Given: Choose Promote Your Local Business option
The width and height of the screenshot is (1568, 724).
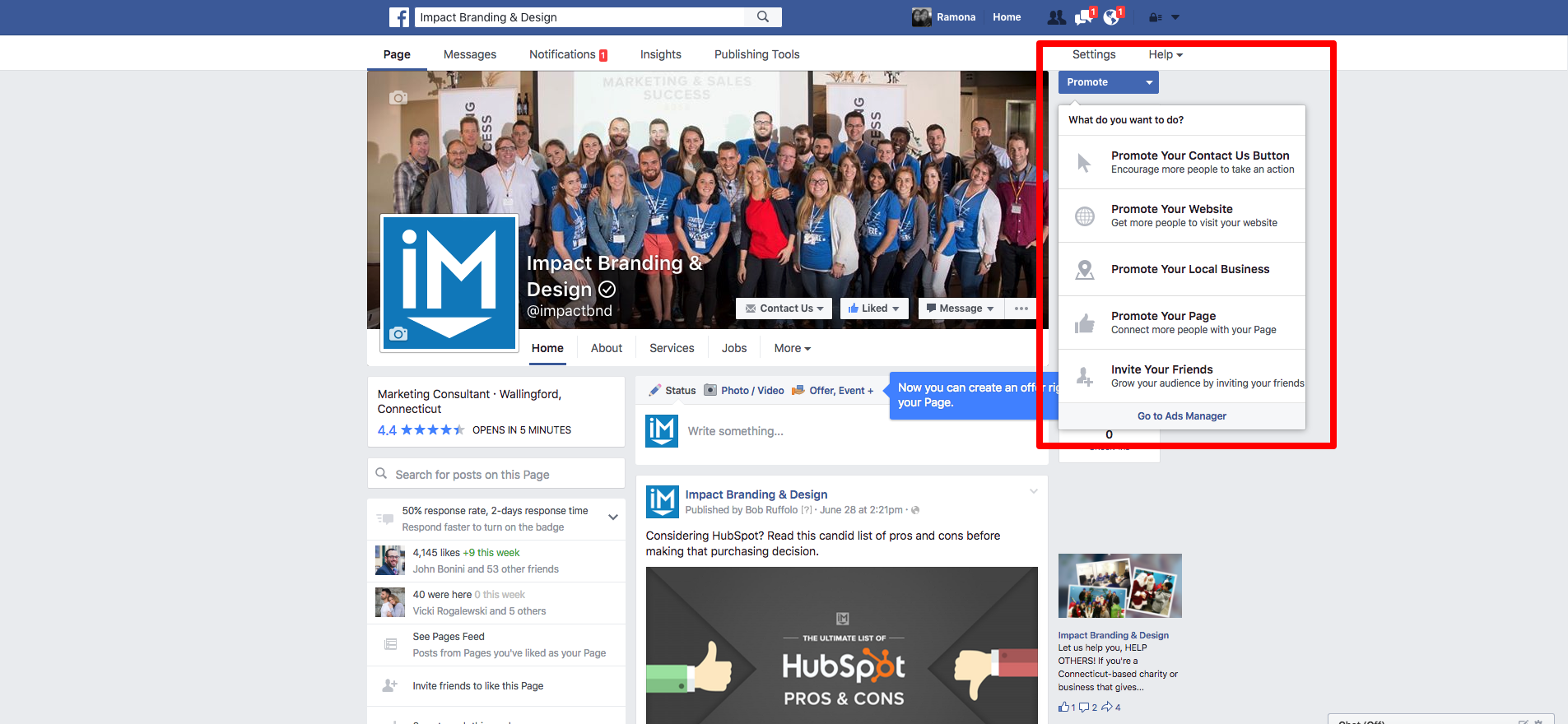Looking at the screenshot, I should click(1182, 269).
